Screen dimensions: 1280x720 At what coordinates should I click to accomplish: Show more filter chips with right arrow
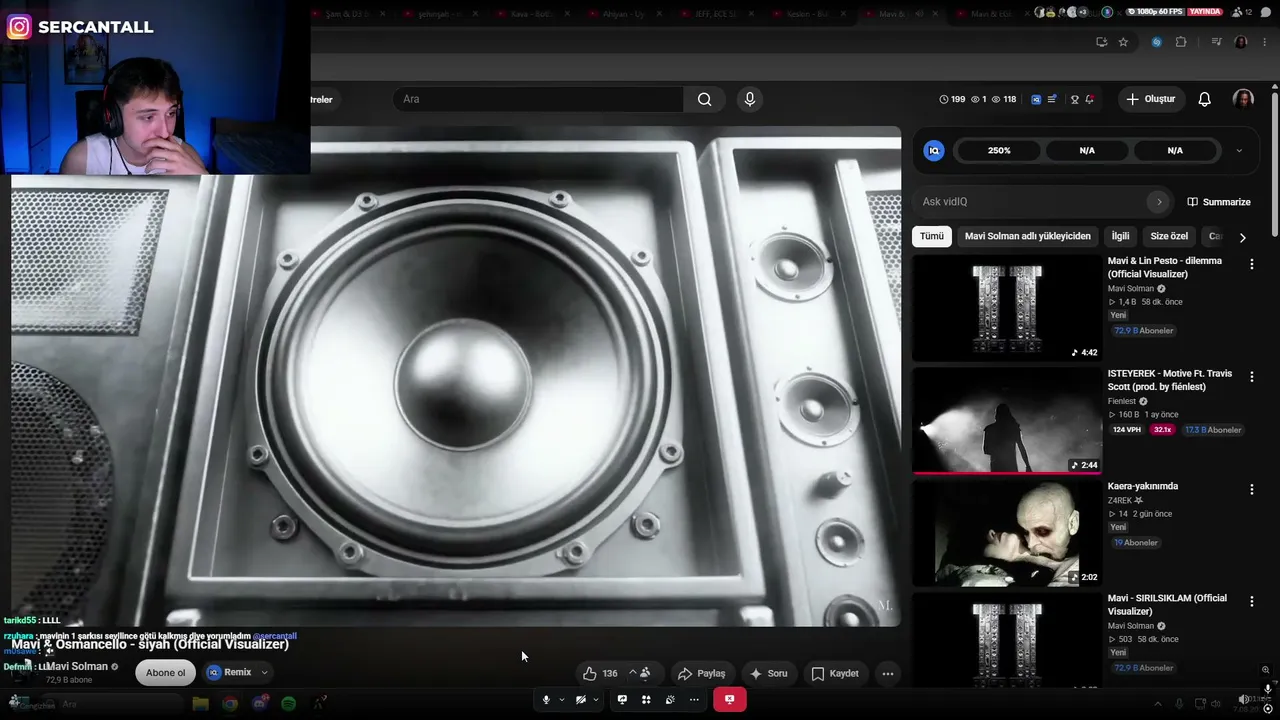click(x=1242, y=237)
